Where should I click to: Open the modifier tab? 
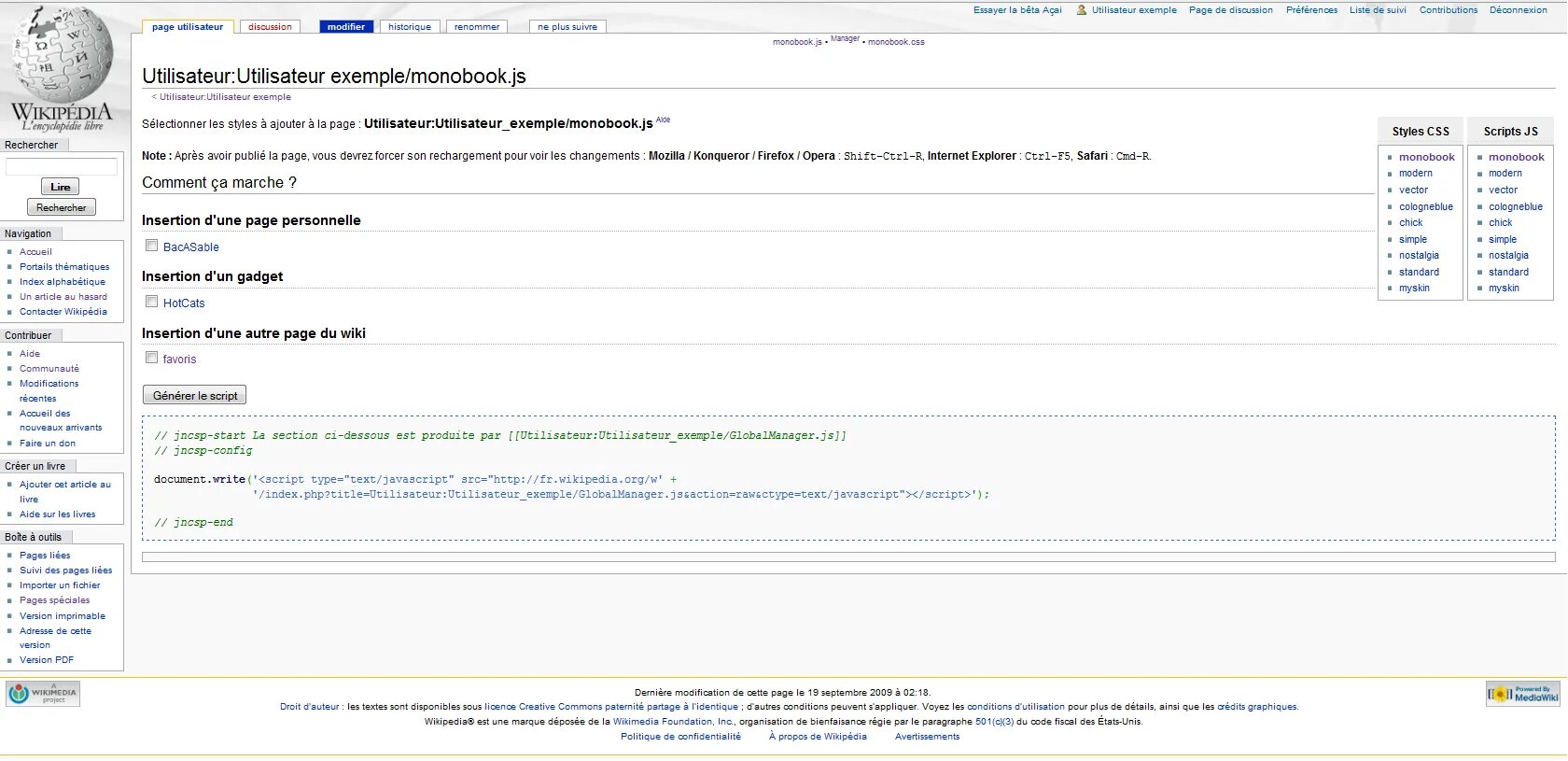click(x=346, y=27)
